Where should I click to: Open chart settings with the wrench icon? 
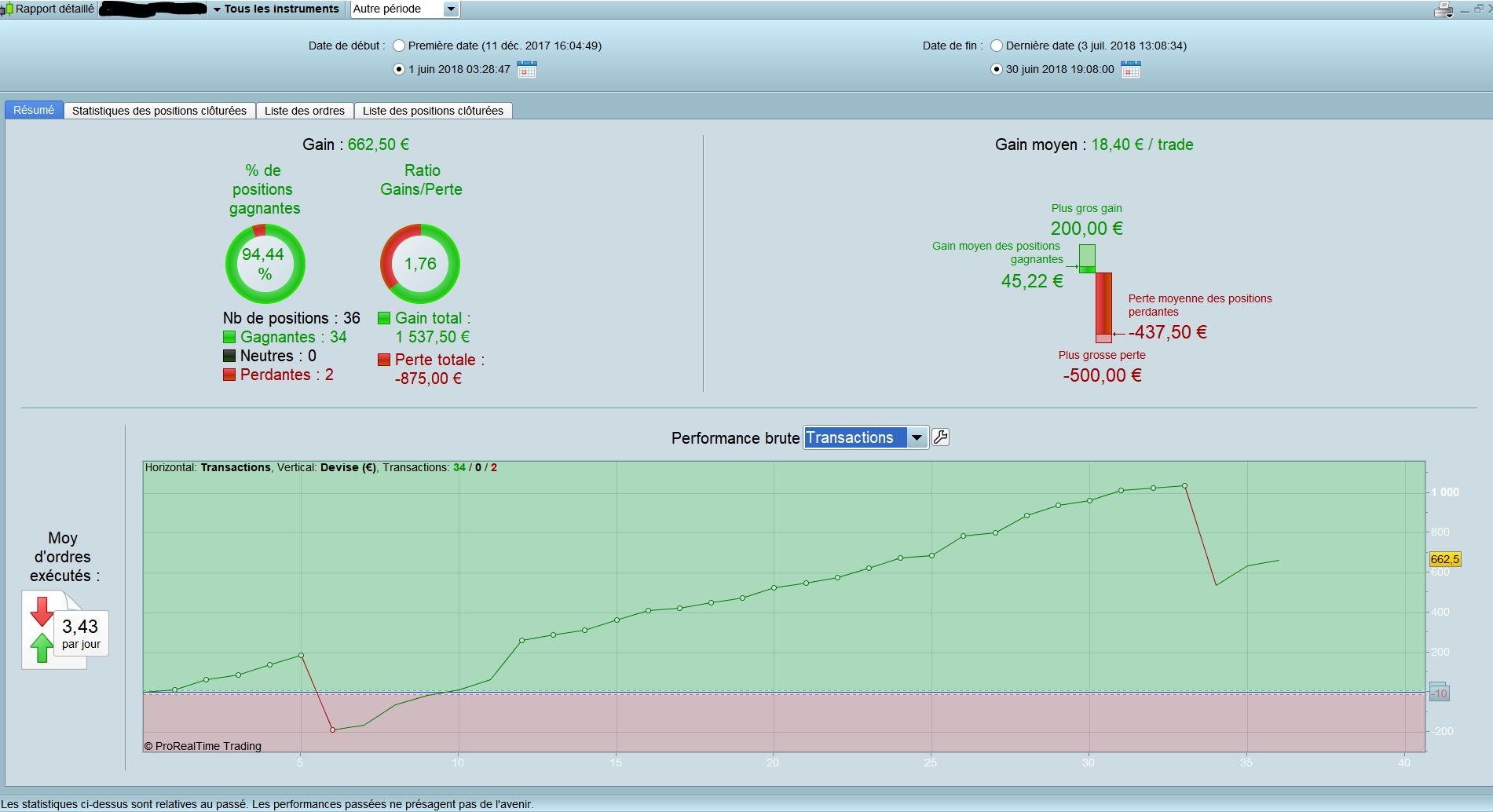tap(940, 437)
